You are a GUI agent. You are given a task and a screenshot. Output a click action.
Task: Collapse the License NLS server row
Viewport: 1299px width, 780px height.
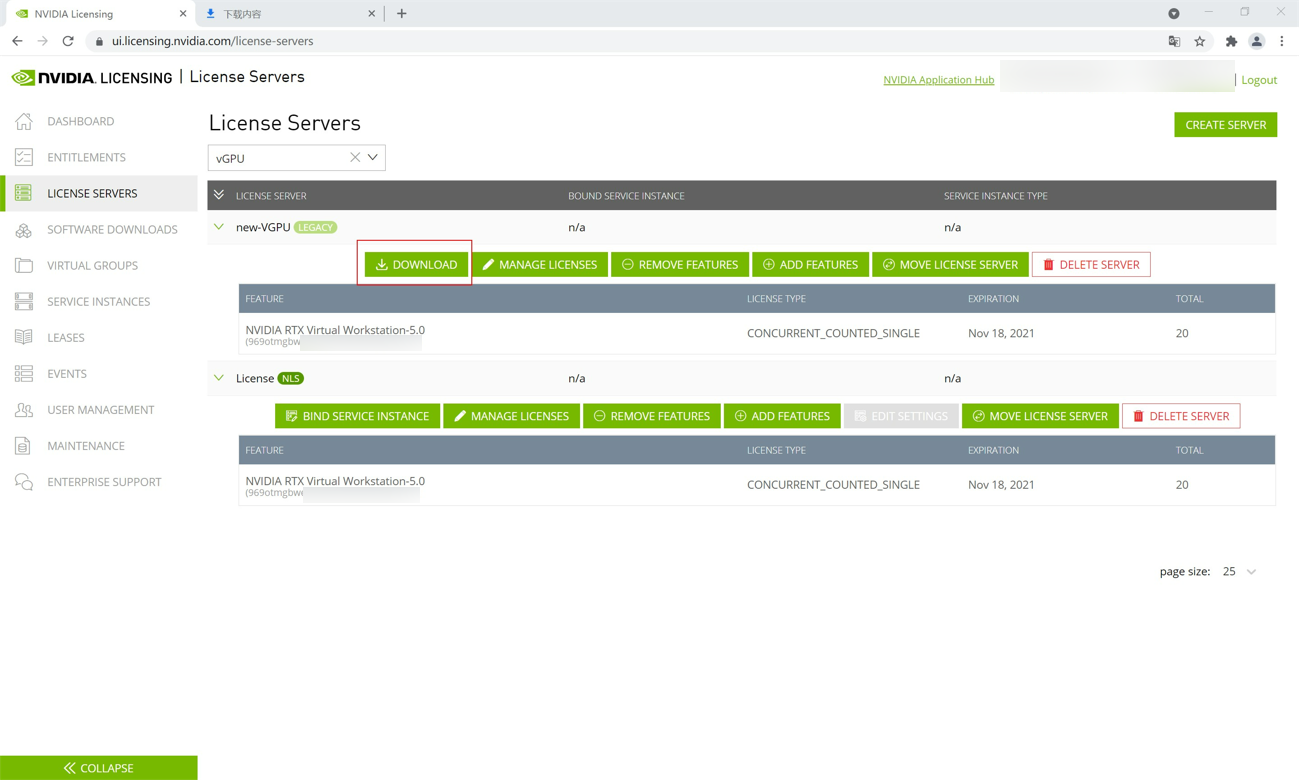pos(219,378)
